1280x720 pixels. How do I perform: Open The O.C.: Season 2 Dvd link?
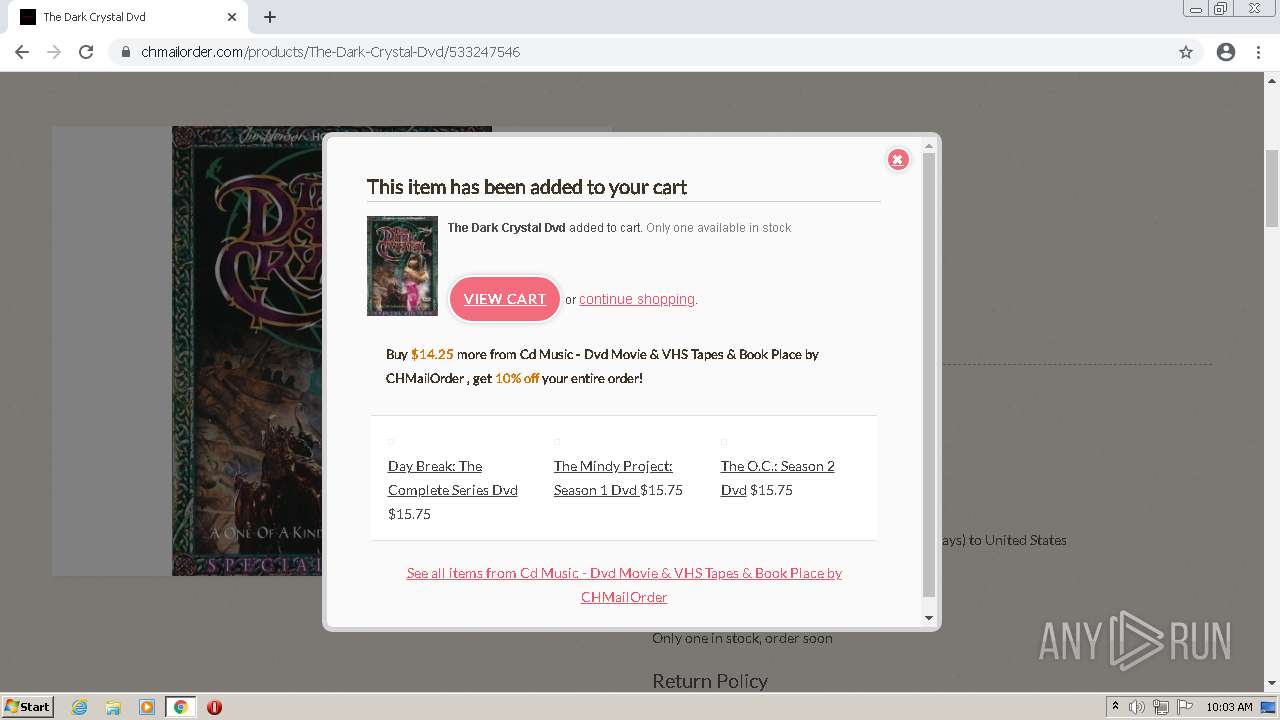[777, 478]
